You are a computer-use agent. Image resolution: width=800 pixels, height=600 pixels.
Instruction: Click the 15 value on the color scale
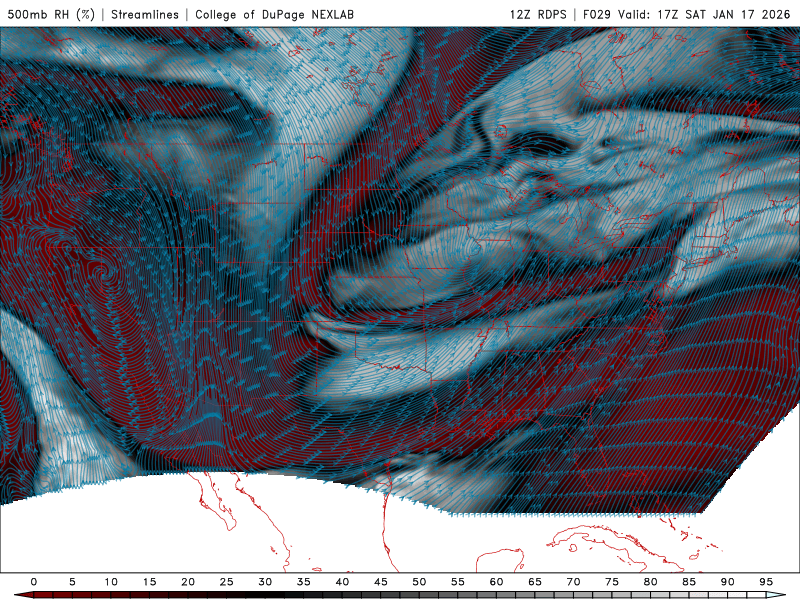149,582
